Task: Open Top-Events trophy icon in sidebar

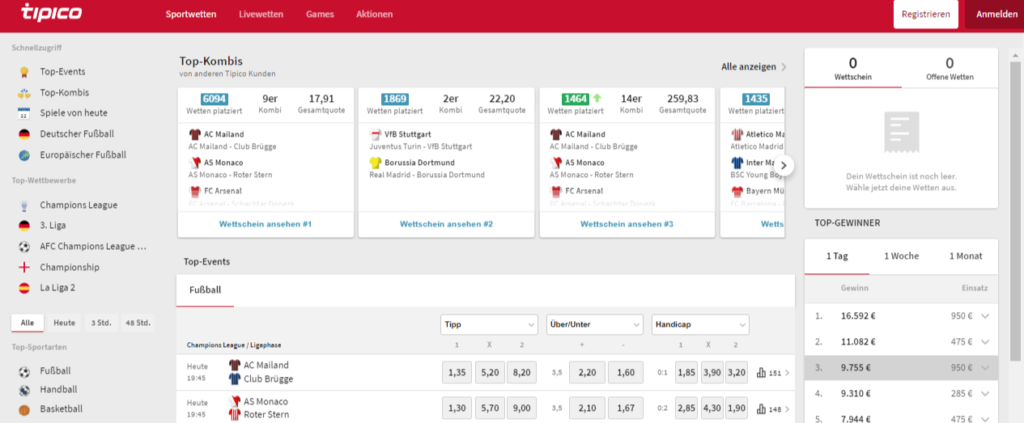Action: pyautogui.click(x=24, y=72)
